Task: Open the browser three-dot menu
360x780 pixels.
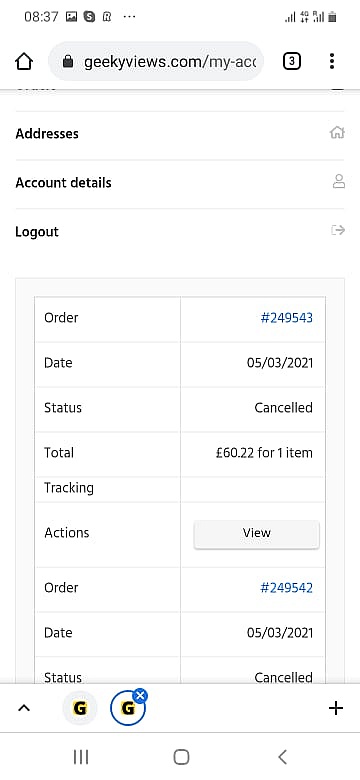Action: (x=332, y=61)
